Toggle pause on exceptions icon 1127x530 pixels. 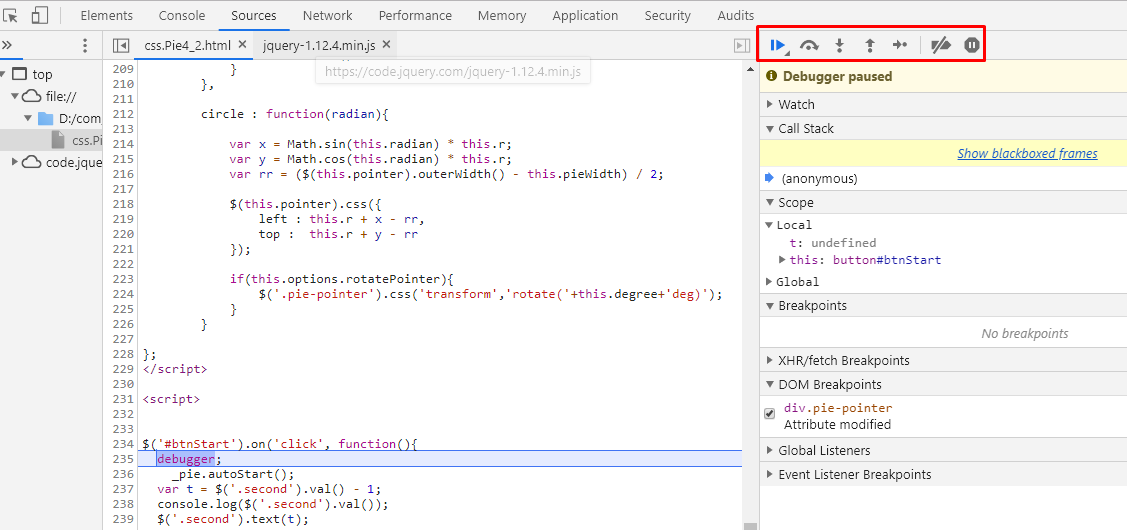(971, 46)
